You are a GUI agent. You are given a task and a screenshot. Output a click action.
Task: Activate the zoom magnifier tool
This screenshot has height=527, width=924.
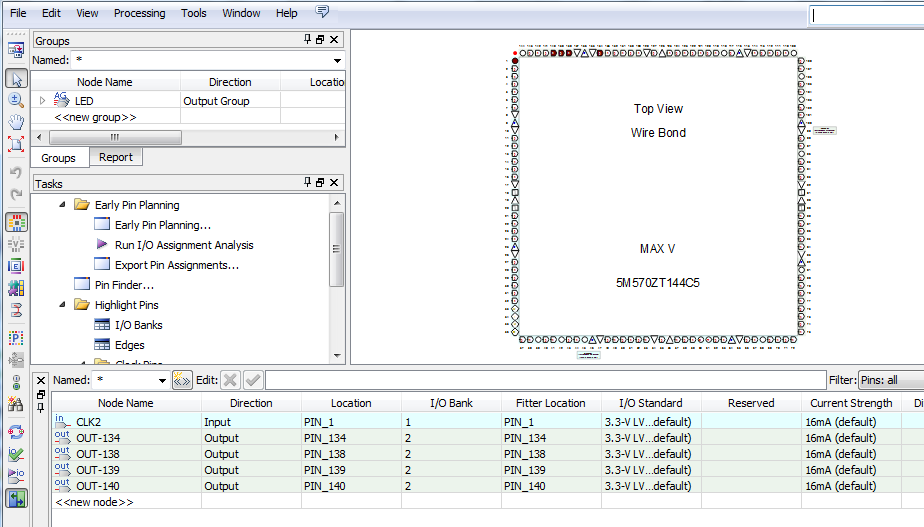point(16,100)
